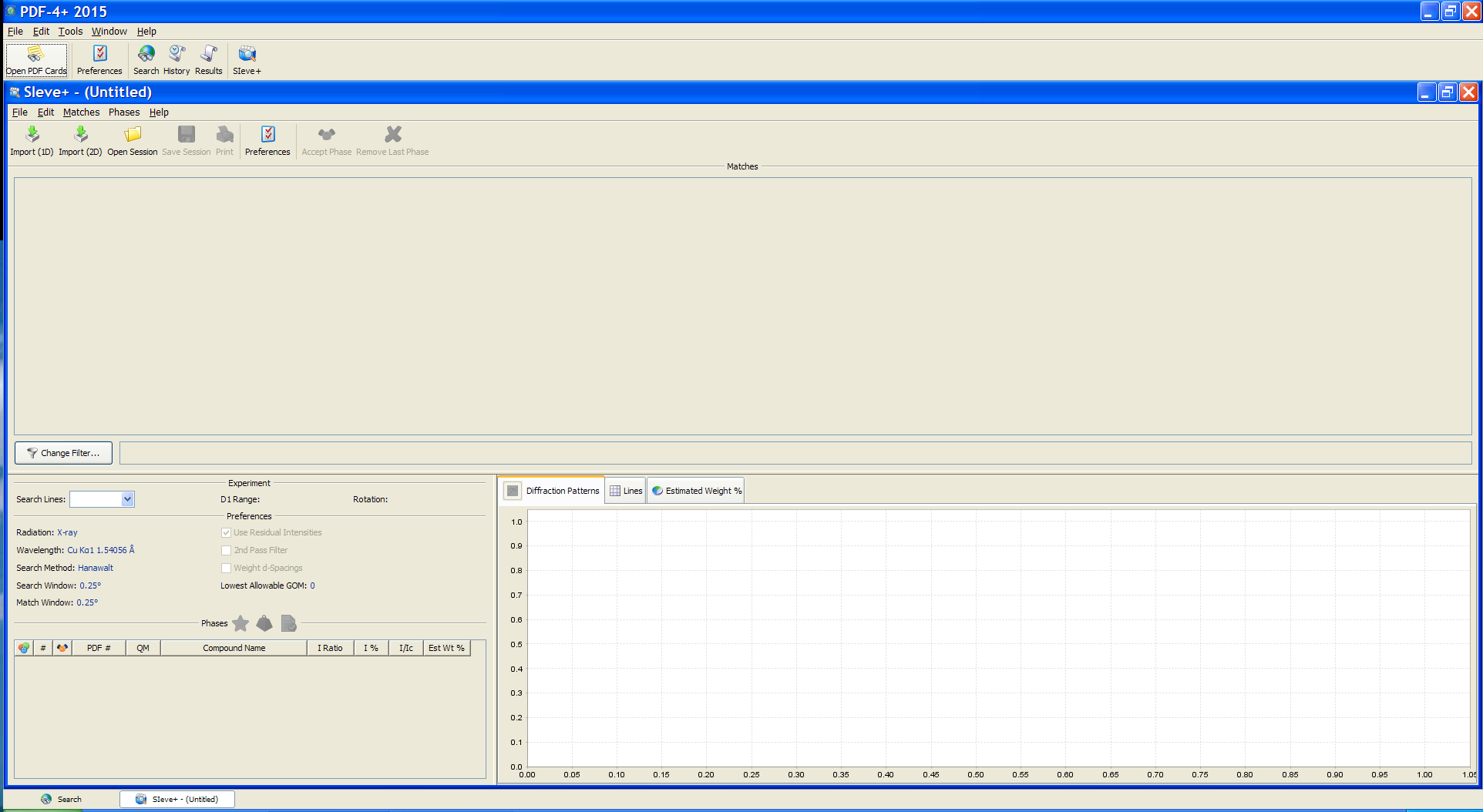Viewport: 1483px width, 812px height.
Task: Click the Match Window 0.25° value
Action: click(x=87, y=602)
